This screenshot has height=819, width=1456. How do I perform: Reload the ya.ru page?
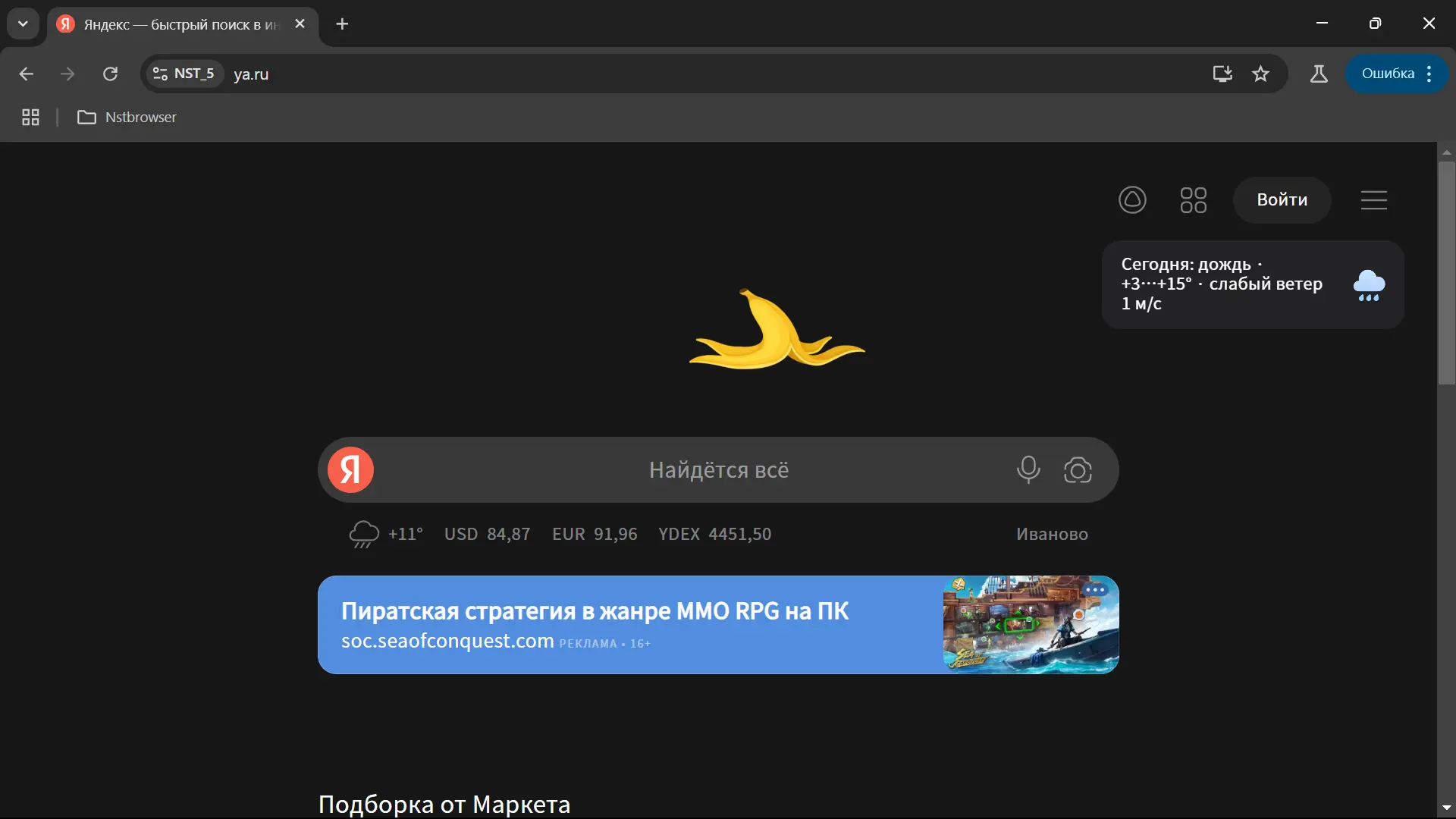click(111, 74)
